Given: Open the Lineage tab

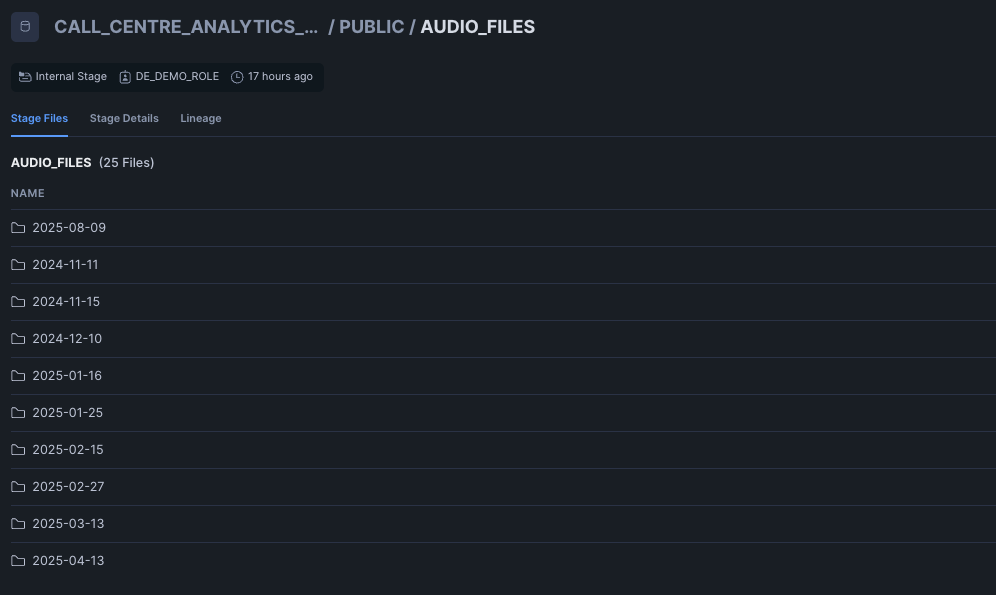Looking at the screenshot, I should pyautogui.click(x=201, y=118).
